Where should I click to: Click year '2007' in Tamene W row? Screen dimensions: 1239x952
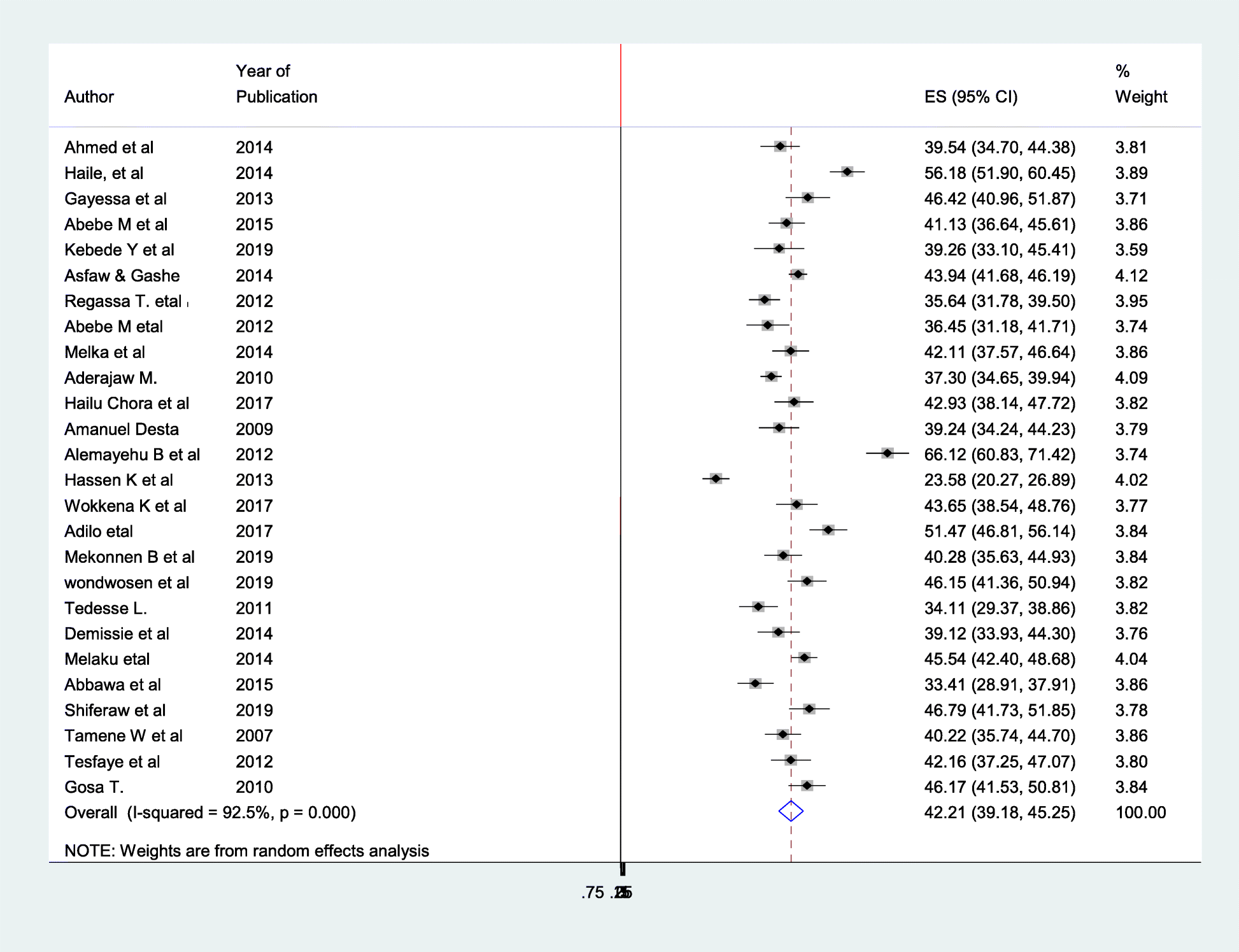[x=254, y=736]
